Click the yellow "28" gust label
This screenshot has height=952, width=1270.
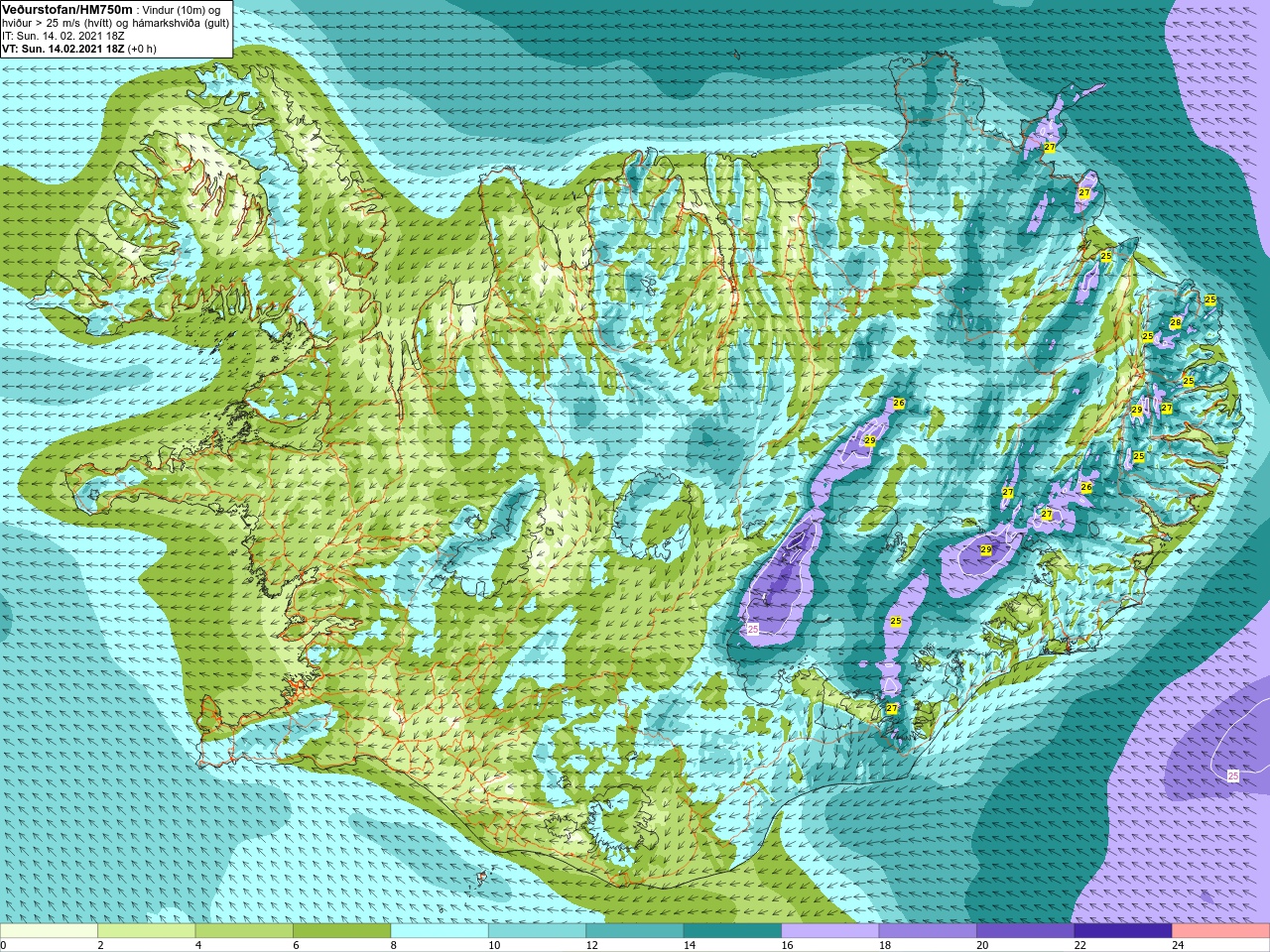pos(1176,323)
